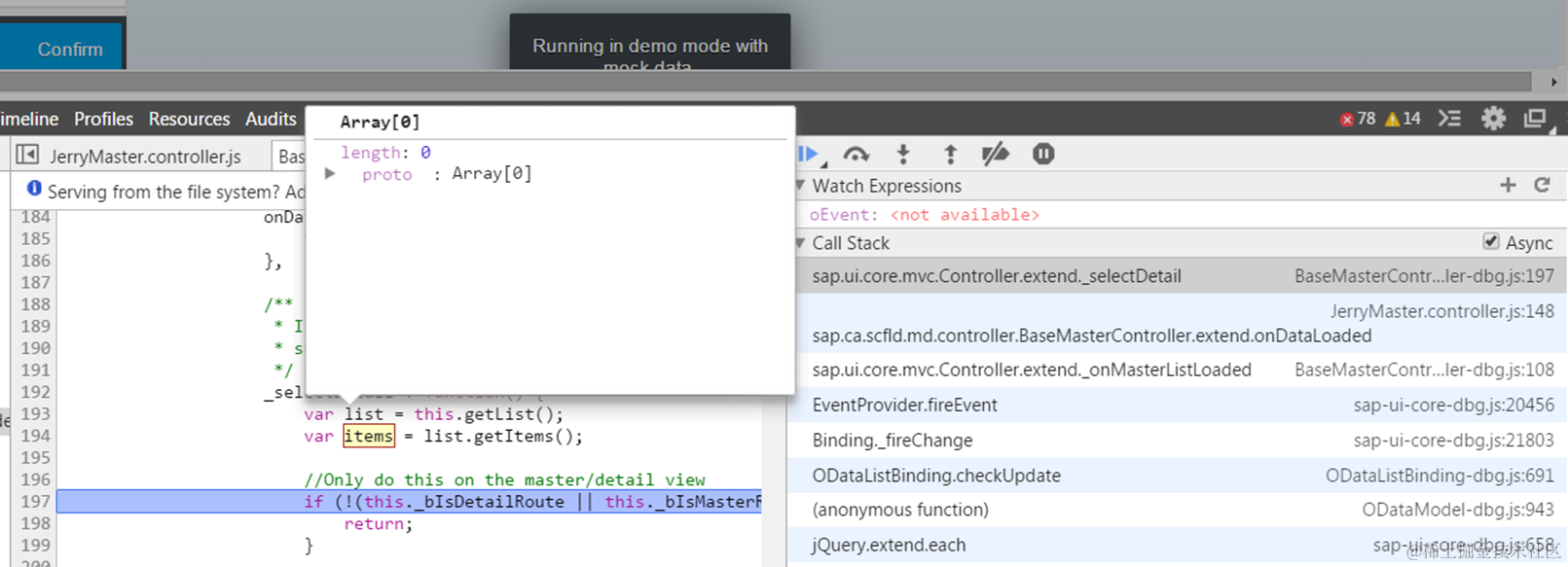Open ODataModel-dbg.js:943 source link
Screen dimensions: 1568x567
tap(1458, 510)
